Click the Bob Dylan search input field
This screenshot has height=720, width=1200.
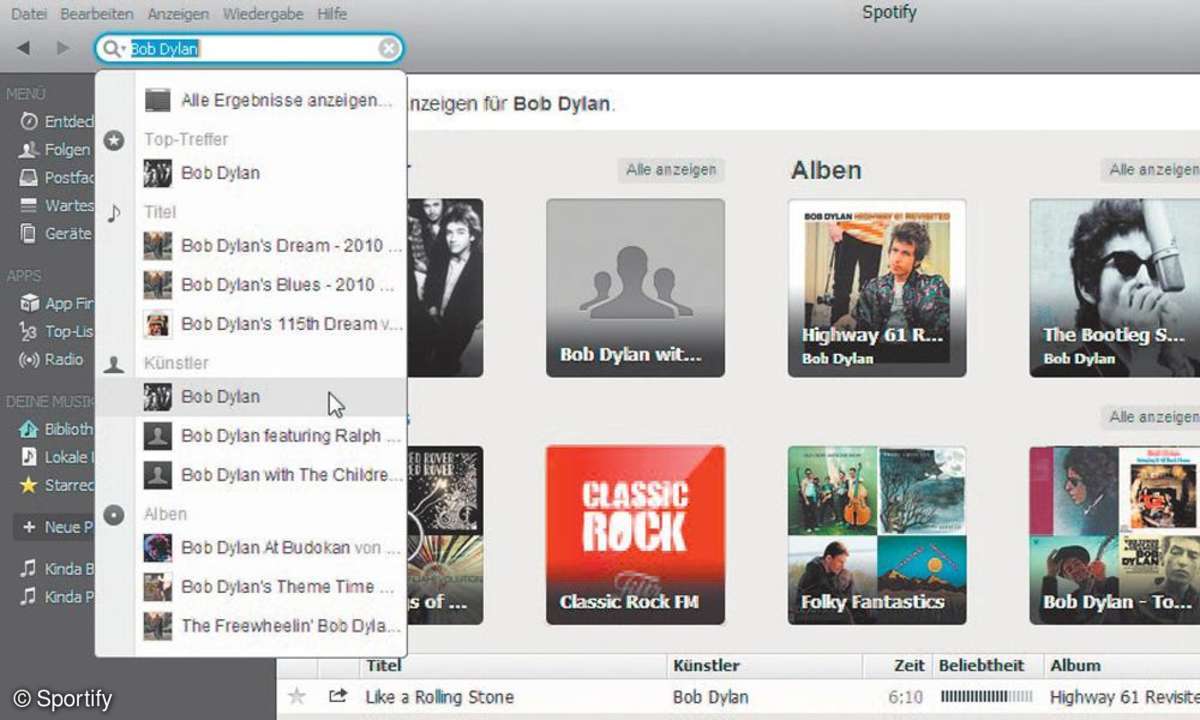pos(251,48)
